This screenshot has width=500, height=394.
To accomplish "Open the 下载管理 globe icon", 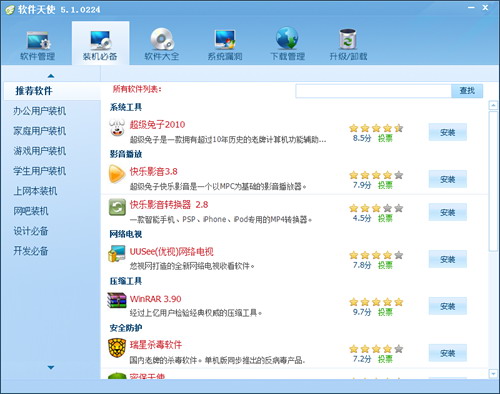I will point(287,39).
